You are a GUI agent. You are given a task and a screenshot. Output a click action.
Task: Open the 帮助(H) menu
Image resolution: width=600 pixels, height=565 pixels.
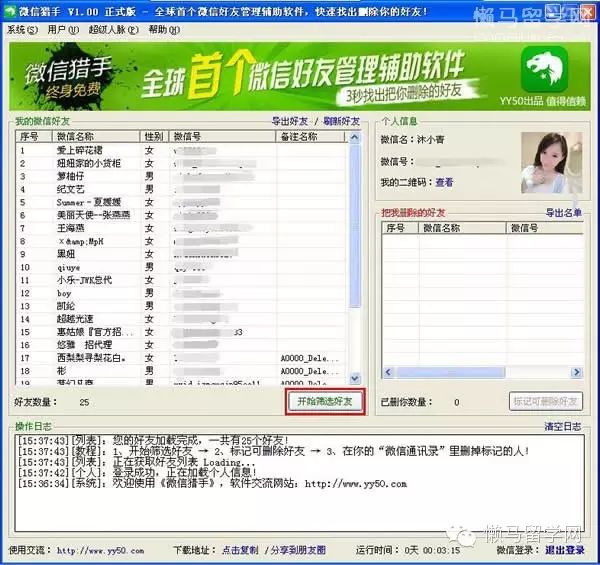[x=163, y=30]
